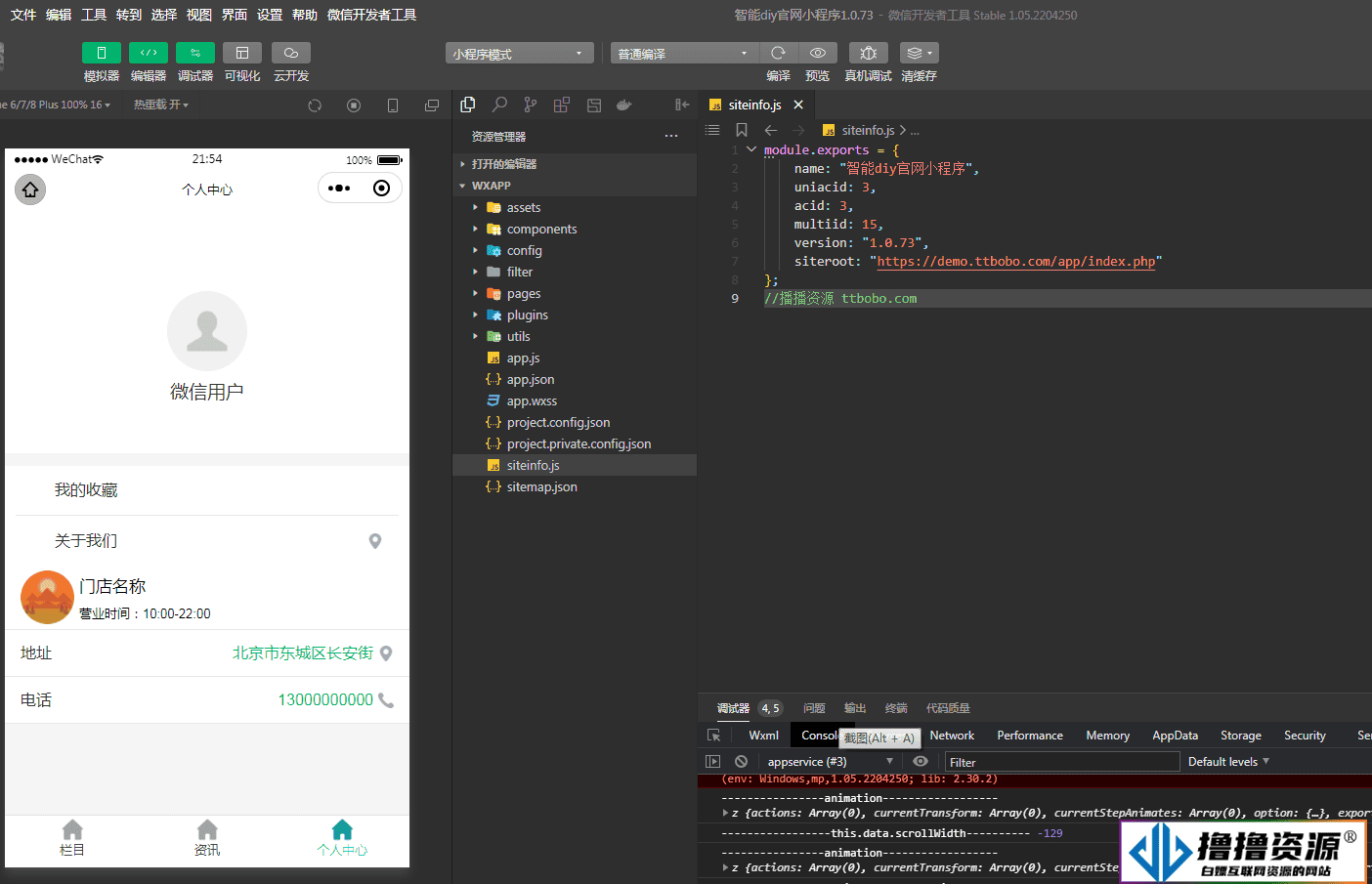Expand the assets folder
This screenshot has height=884, width=1372.
[x=575, y=207]
